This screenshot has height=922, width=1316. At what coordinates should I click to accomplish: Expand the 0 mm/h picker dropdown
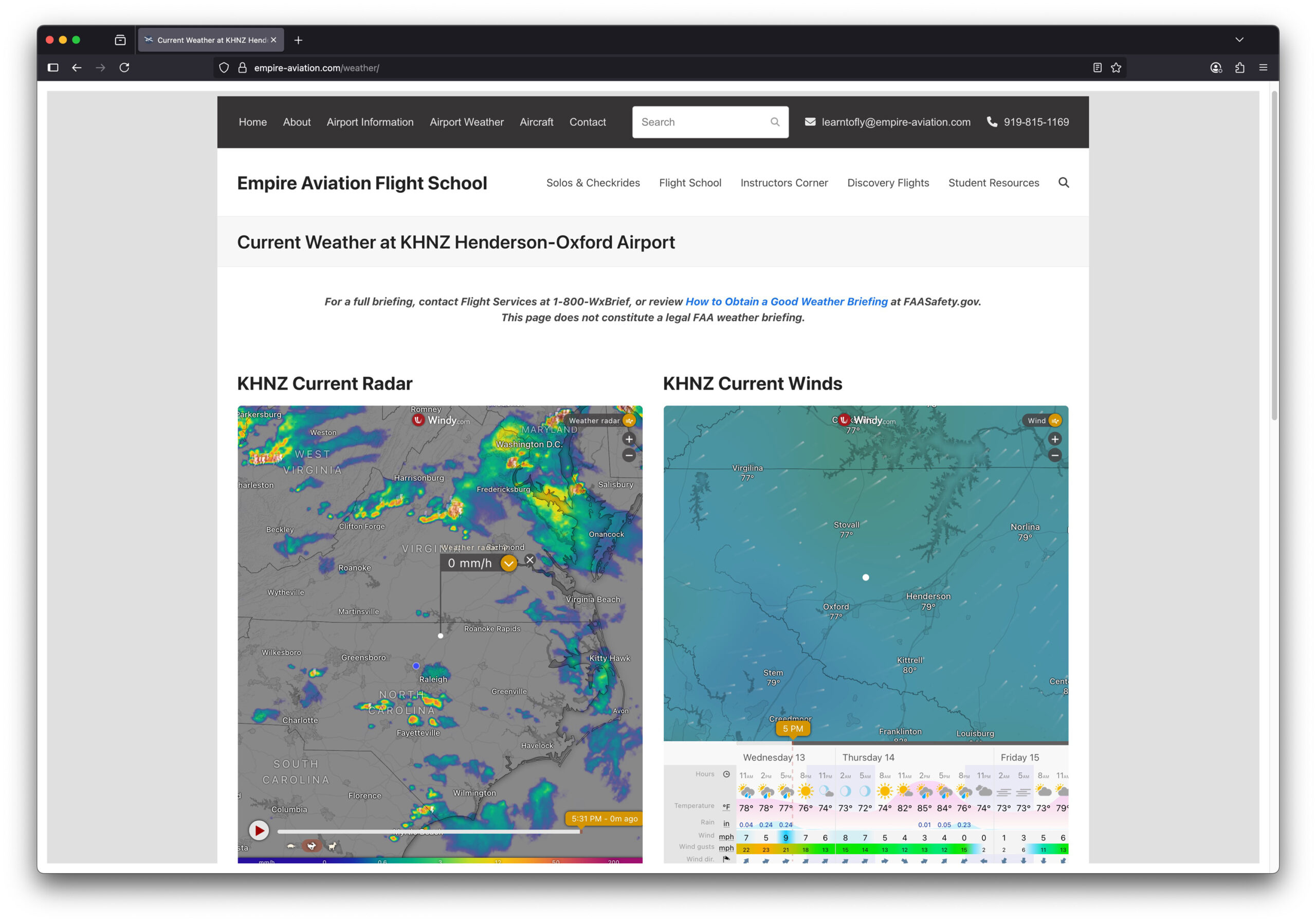508,564
